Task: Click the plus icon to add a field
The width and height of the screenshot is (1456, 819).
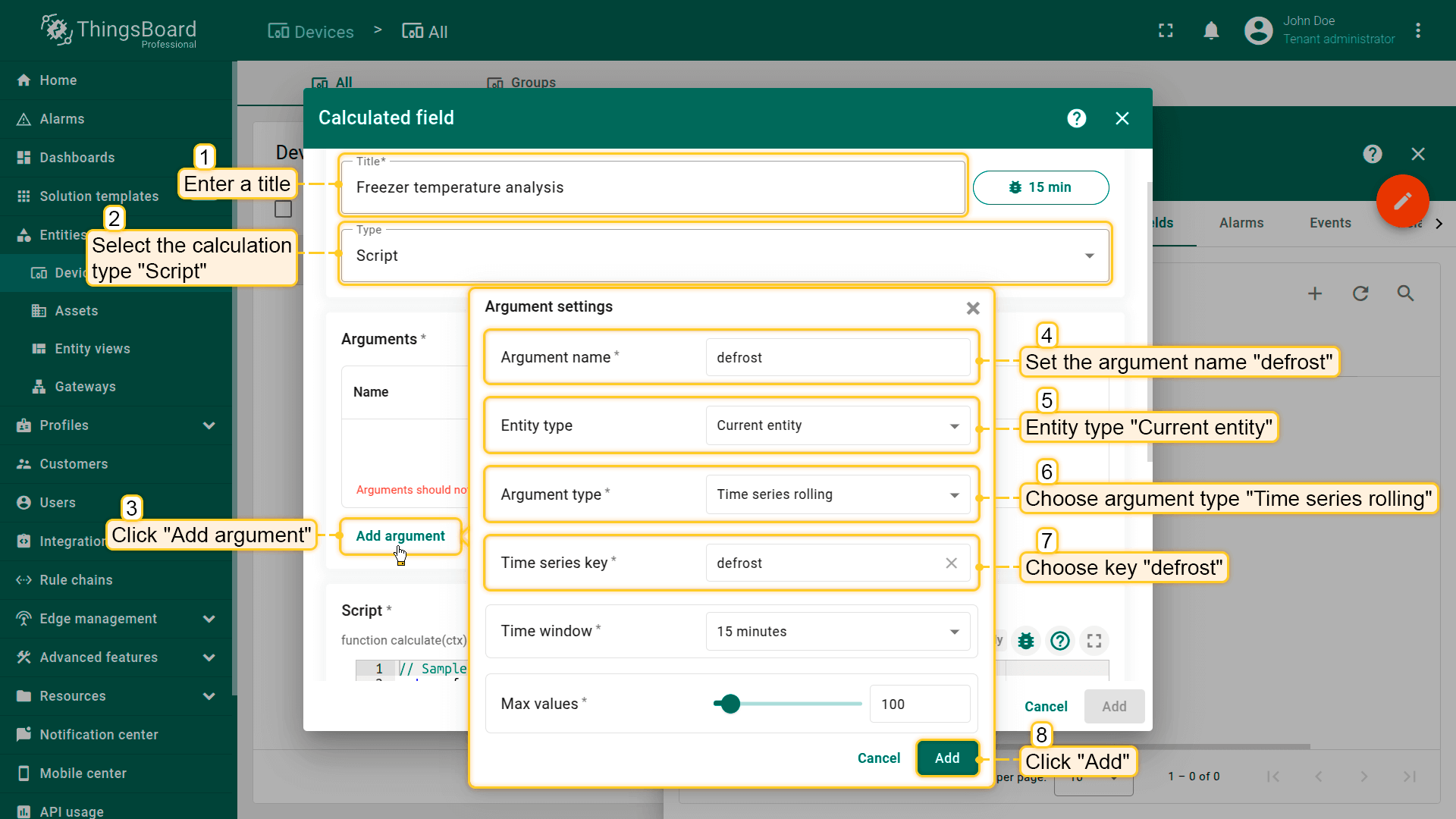Action: click(1315, 293)
